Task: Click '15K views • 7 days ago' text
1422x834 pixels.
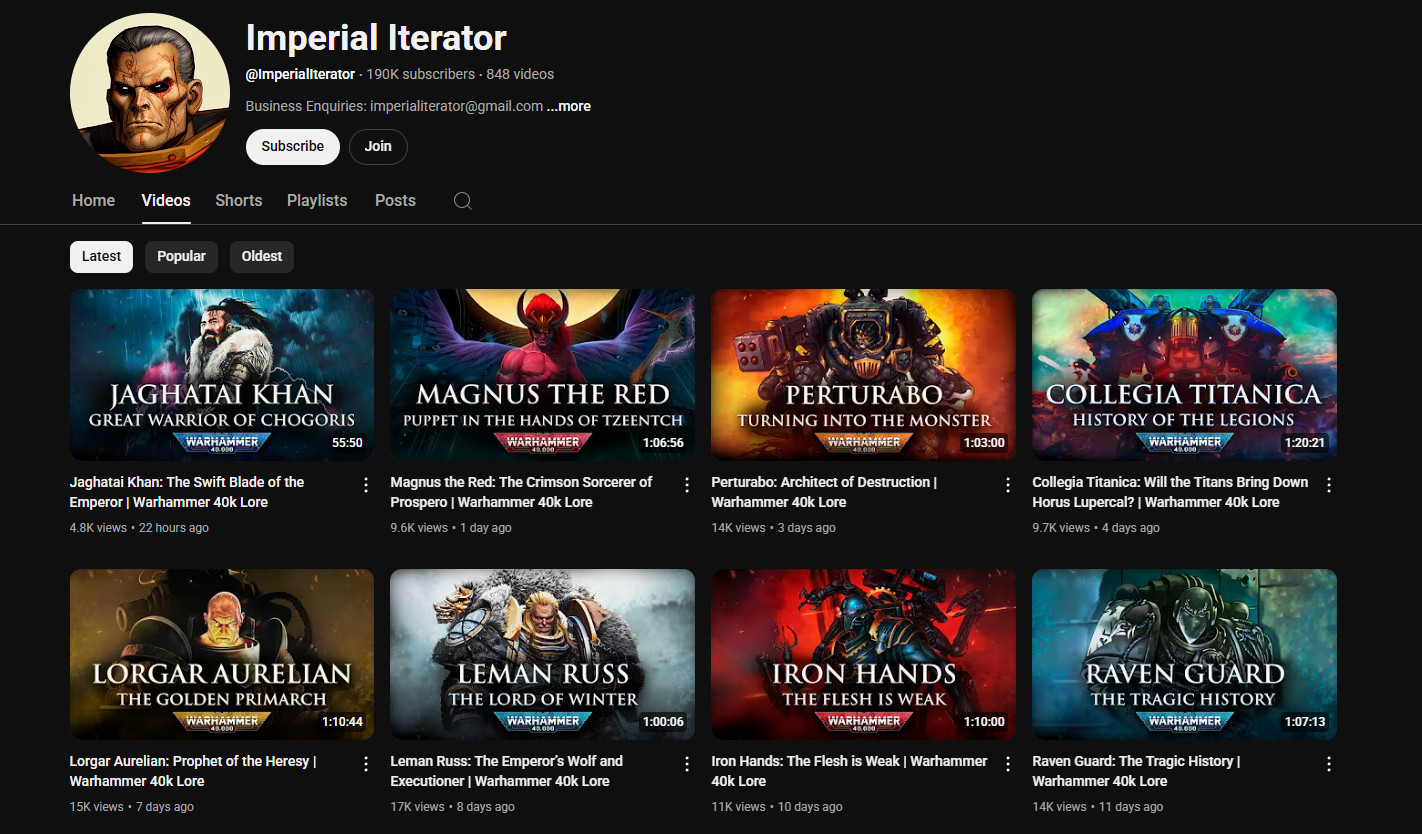Action: 131,807
